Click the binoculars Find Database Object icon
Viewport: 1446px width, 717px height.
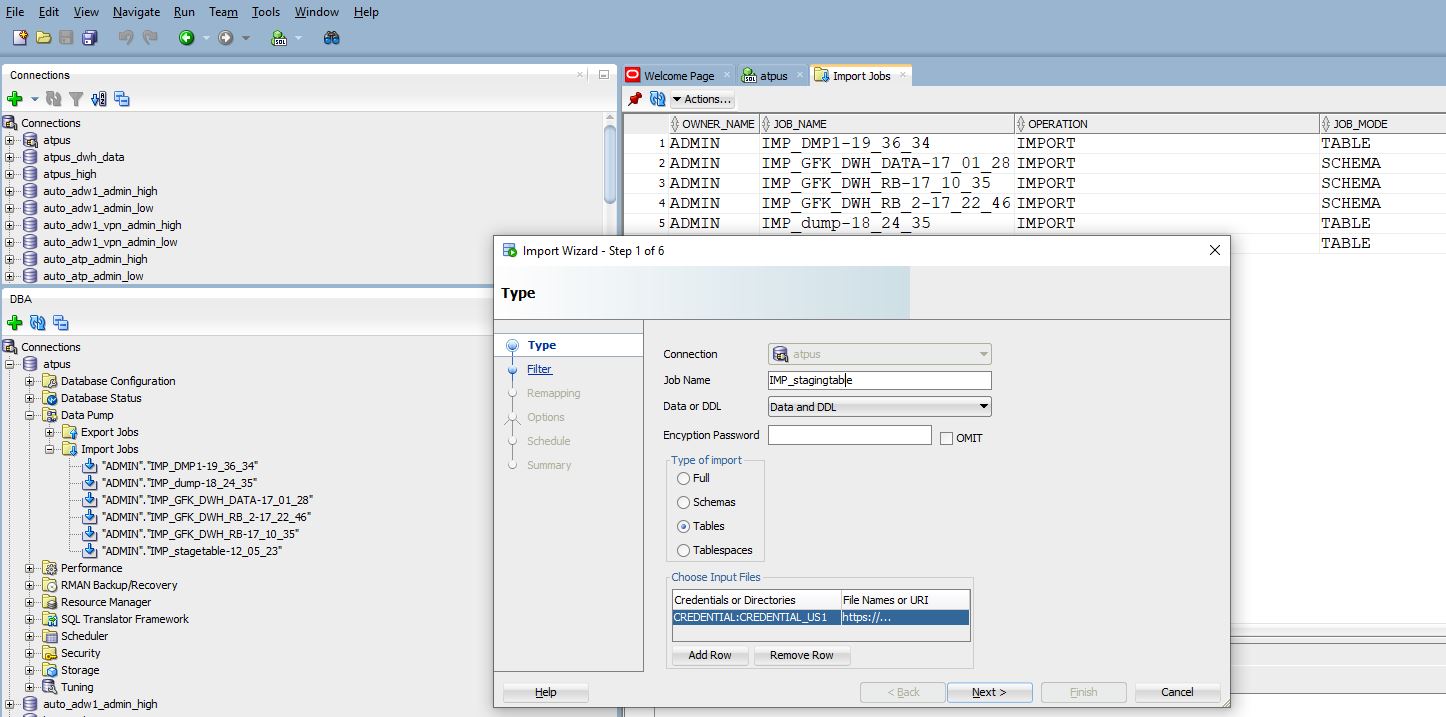coord(332,38)
